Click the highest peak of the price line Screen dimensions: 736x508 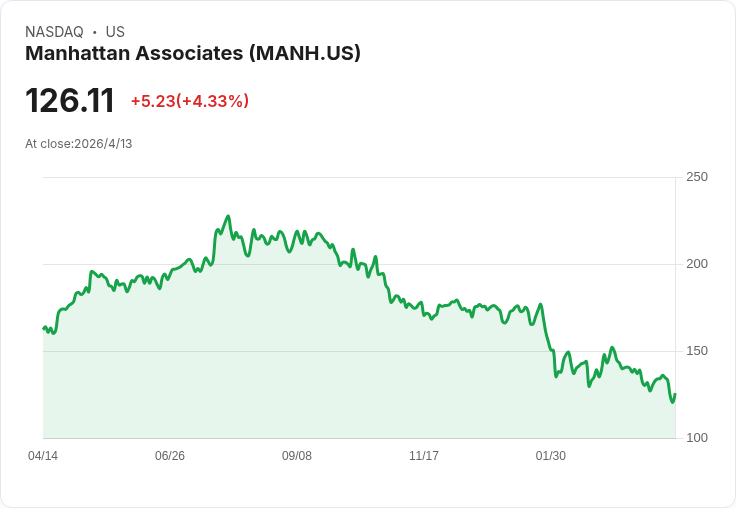[228, 216]
